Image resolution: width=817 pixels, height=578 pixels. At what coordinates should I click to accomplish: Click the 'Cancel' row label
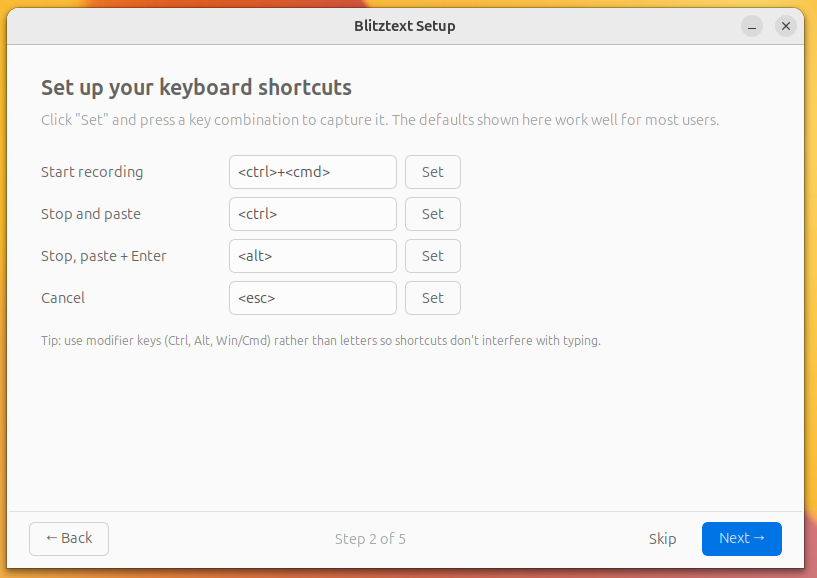63,298
